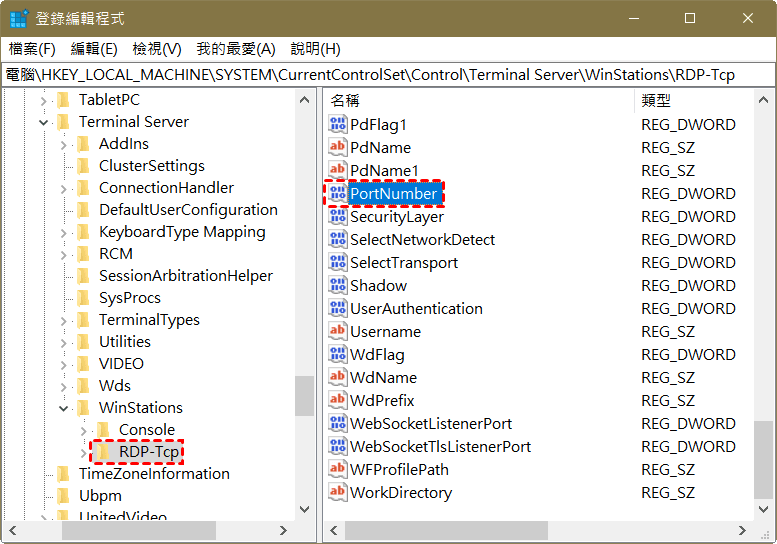Image resolution: width=777 pixels, height=544 pixels.
Task: Select the SessionArbitrationHelper key
Action: pyautogui.click(x=186, y=276)
